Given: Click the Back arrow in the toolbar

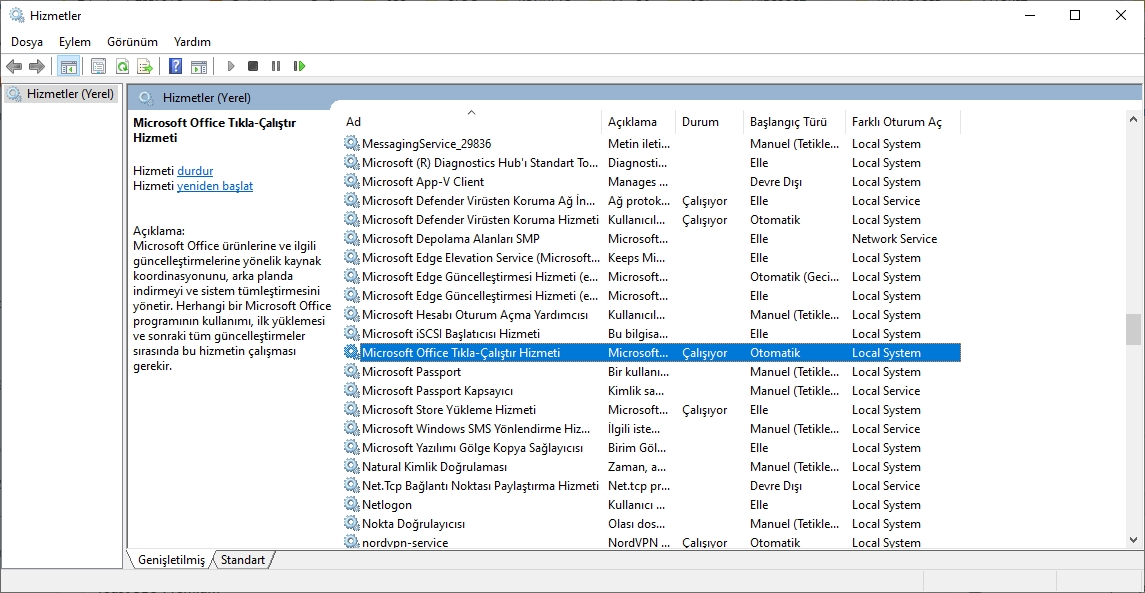Looking at the screenshot, I should (x=14, y=66).
